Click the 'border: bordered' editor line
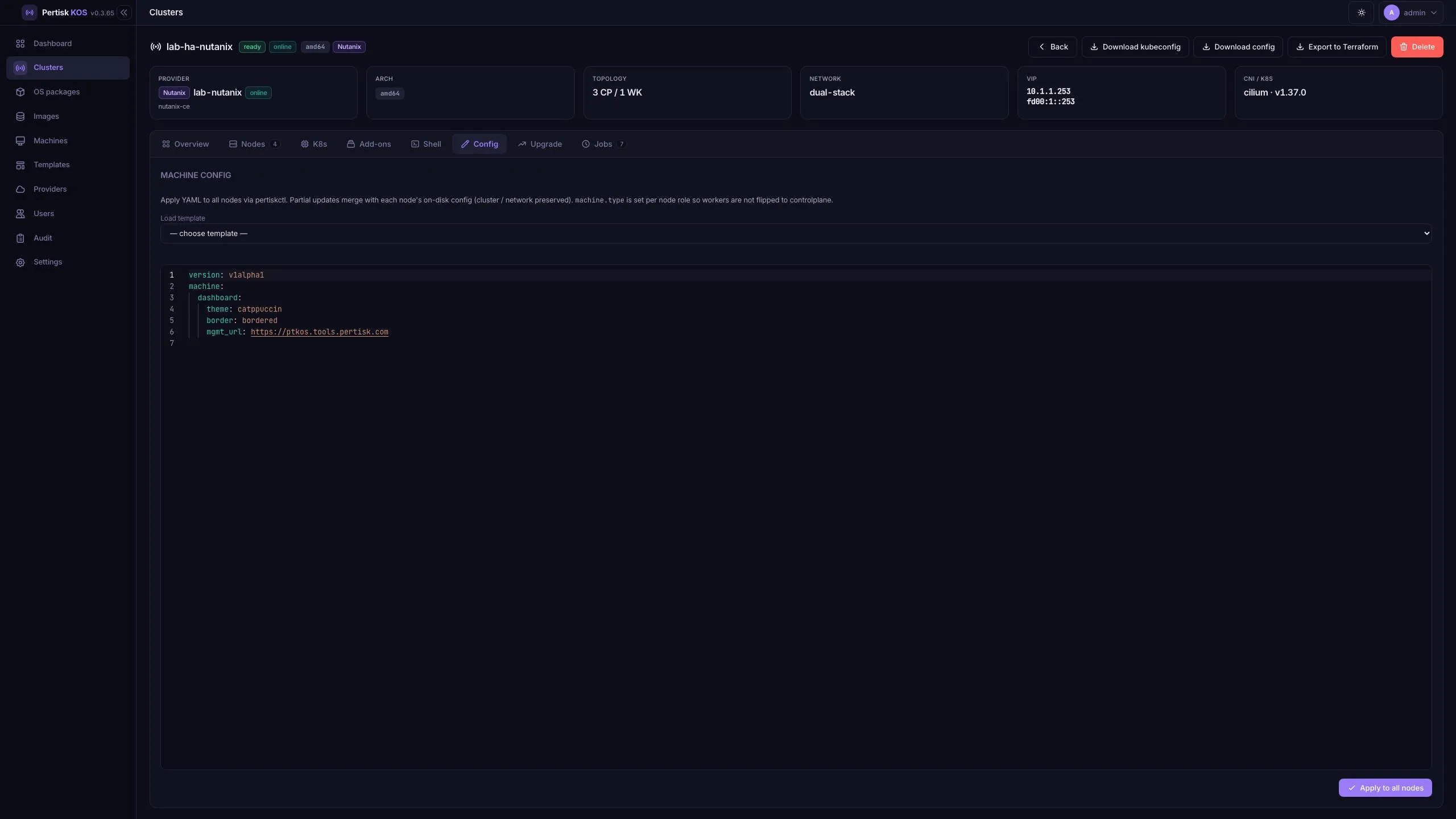Screen dimensions: 1456x819 [242, 321]
